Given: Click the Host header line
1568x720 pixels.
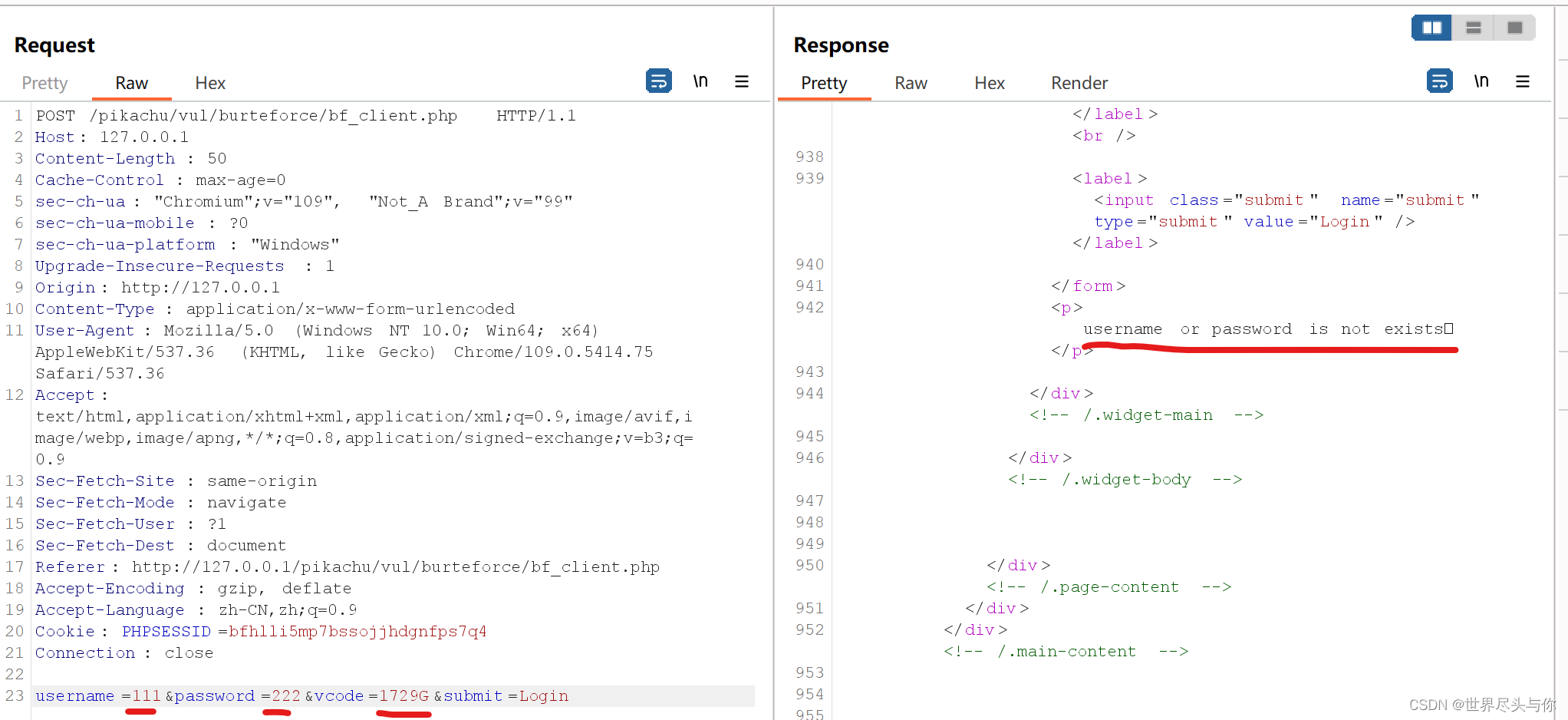Looking at the screenshot, I should (112, 137).
